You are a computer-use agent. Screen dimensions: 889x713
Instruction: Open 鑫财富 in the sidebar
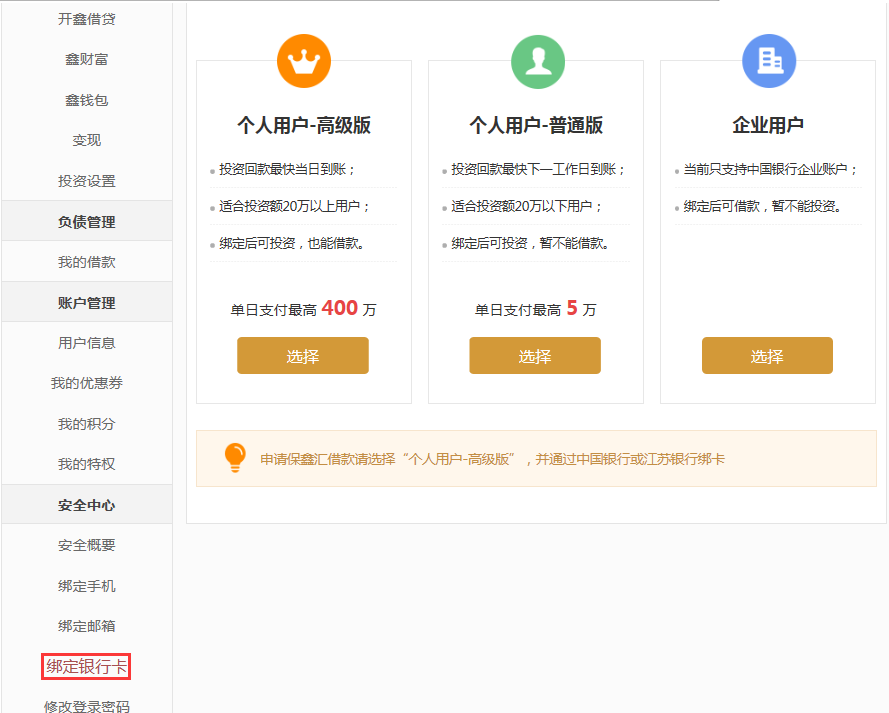[87, 60]
